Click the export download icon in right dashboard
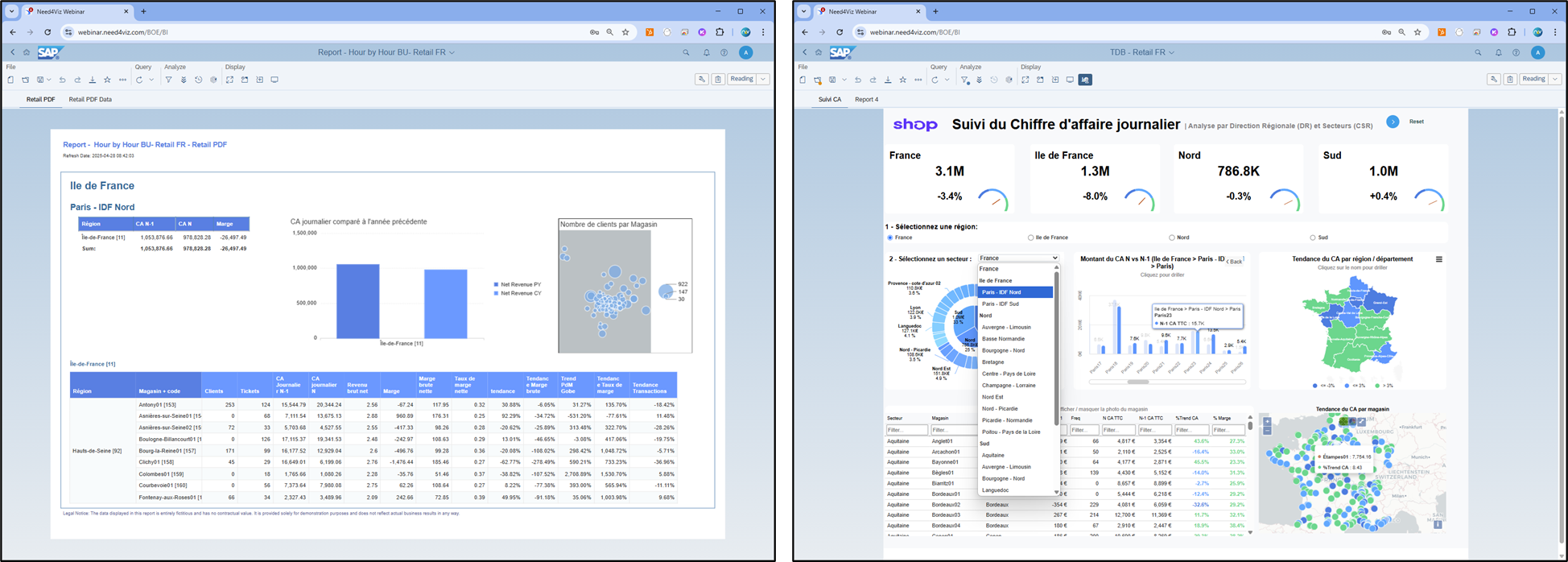Image resolution: width=1568 pixels, height=562 pixels. [888, 80]
